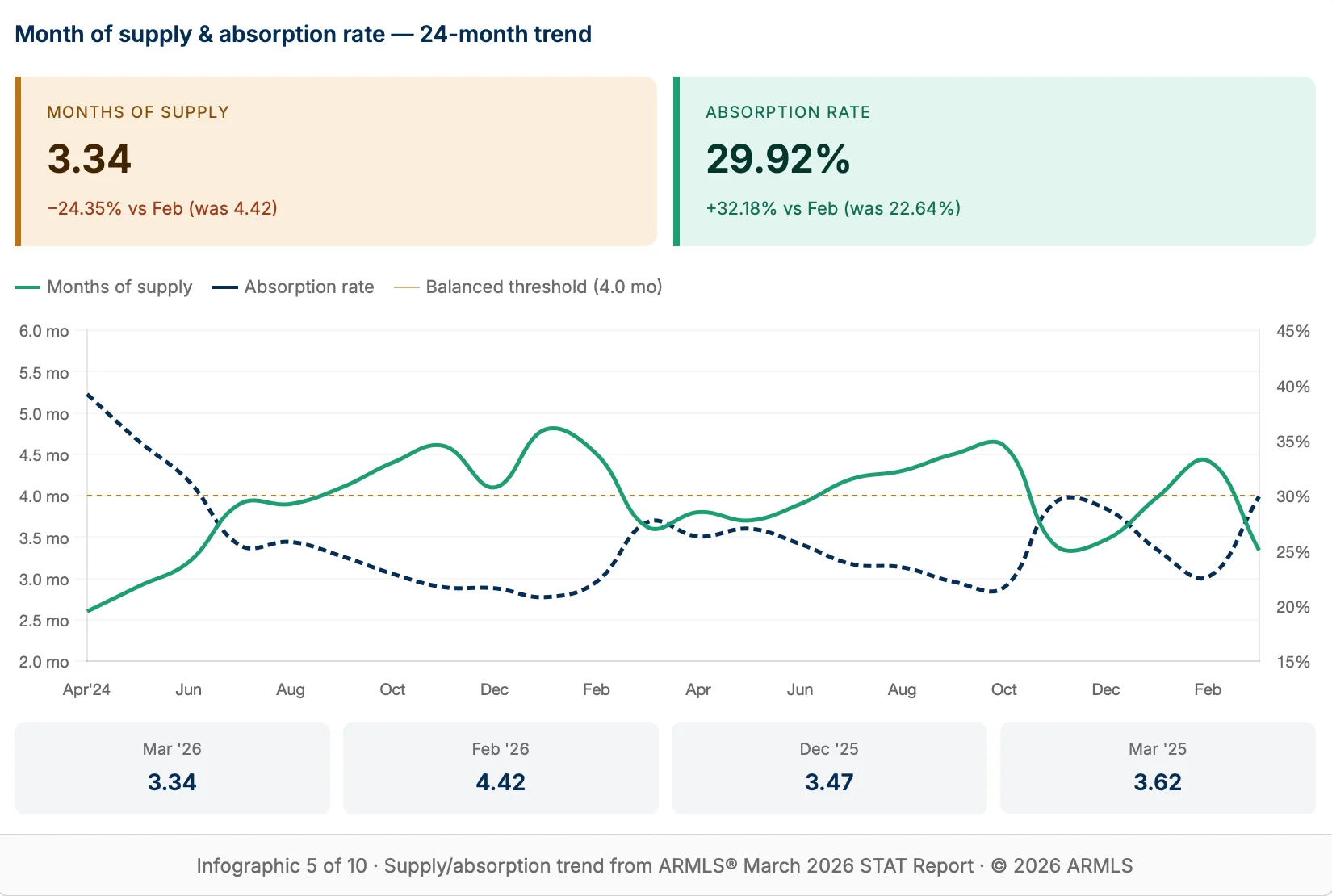Toggle the 'Months of supply' legend entry
This screenshot has width=1332, height=896.
point(119,287)
